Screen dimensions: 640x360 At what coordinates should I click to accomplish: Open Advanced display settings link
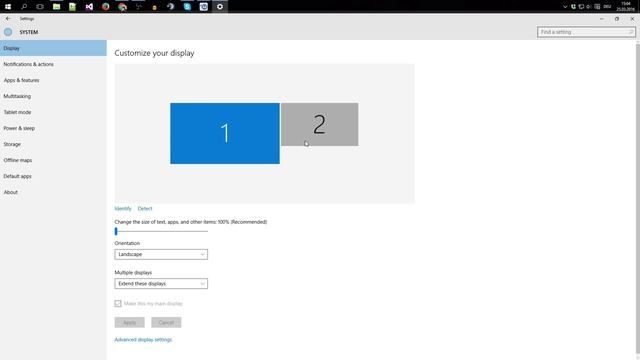tap(143, 340)
